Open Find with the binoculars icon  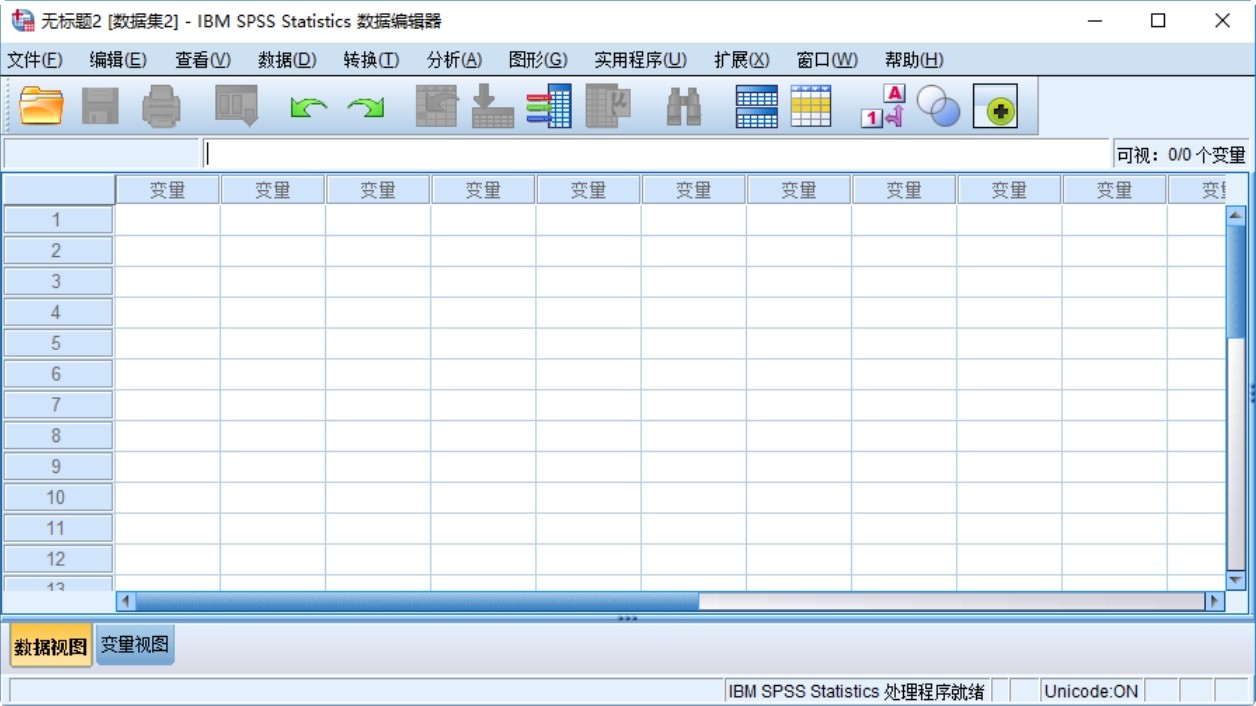tap(684, 107)
